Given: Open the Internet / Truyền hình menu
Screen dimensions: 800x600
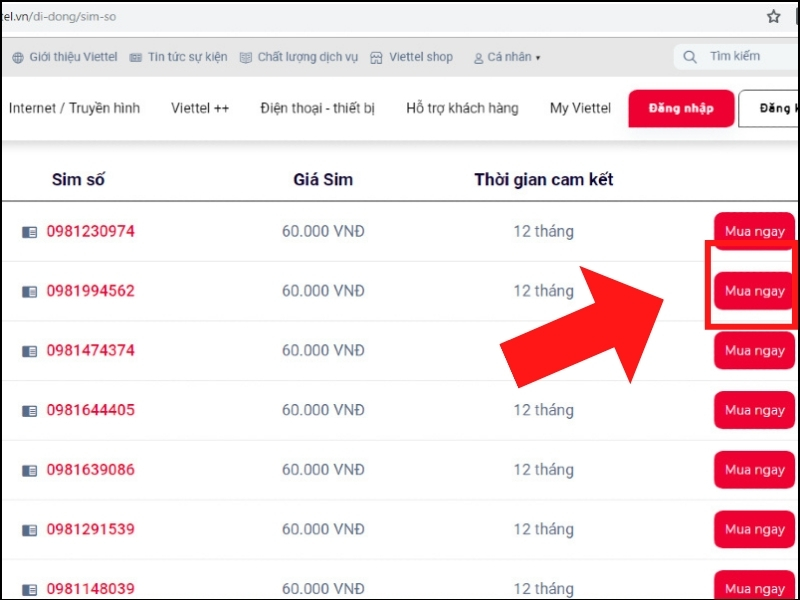Looking at the screenshot, I should (x=74, y=108).
